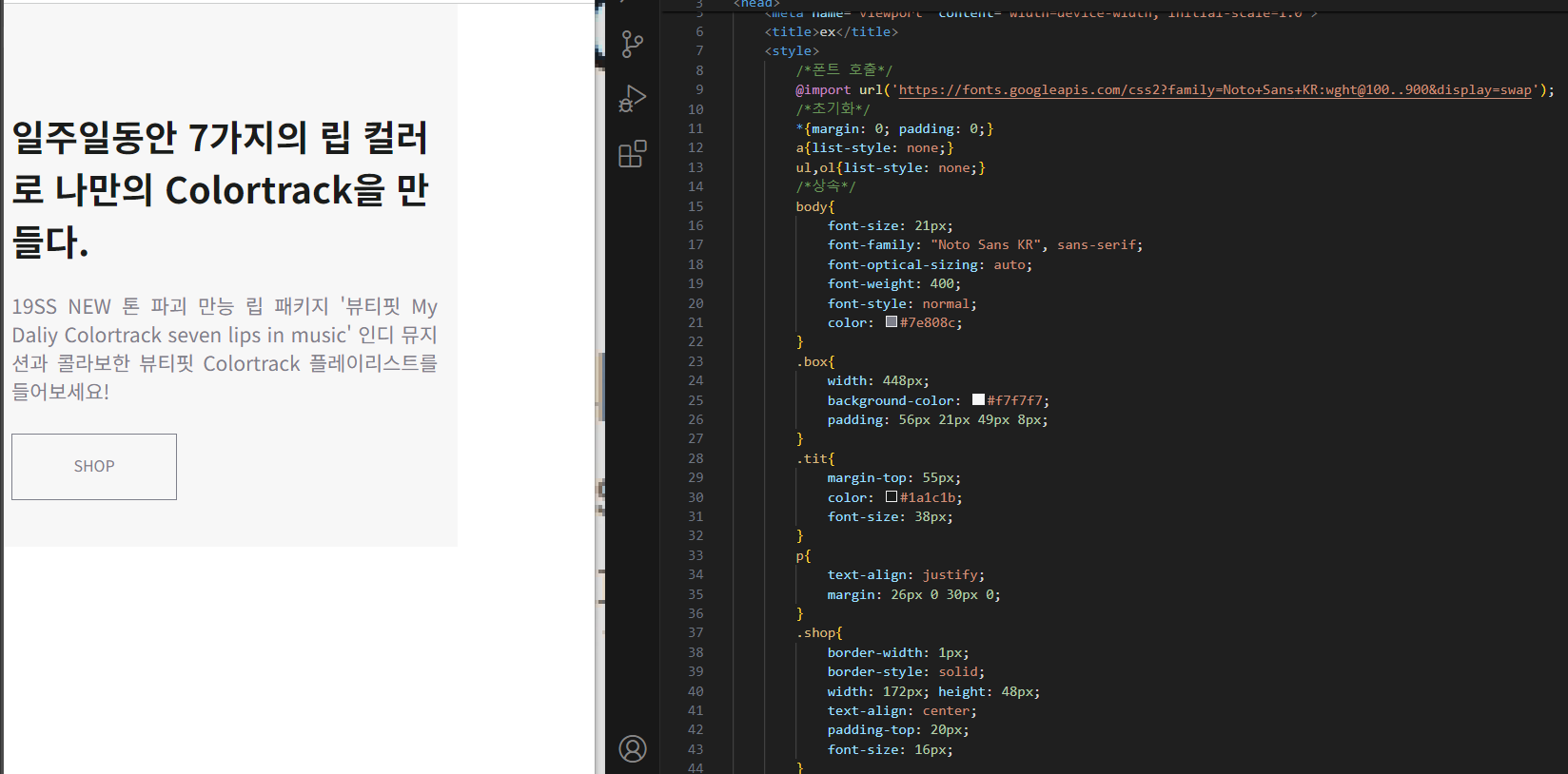The image size is (1568, 774).
Task: Click the 'p{' selector line
Action: coord(803,556)
